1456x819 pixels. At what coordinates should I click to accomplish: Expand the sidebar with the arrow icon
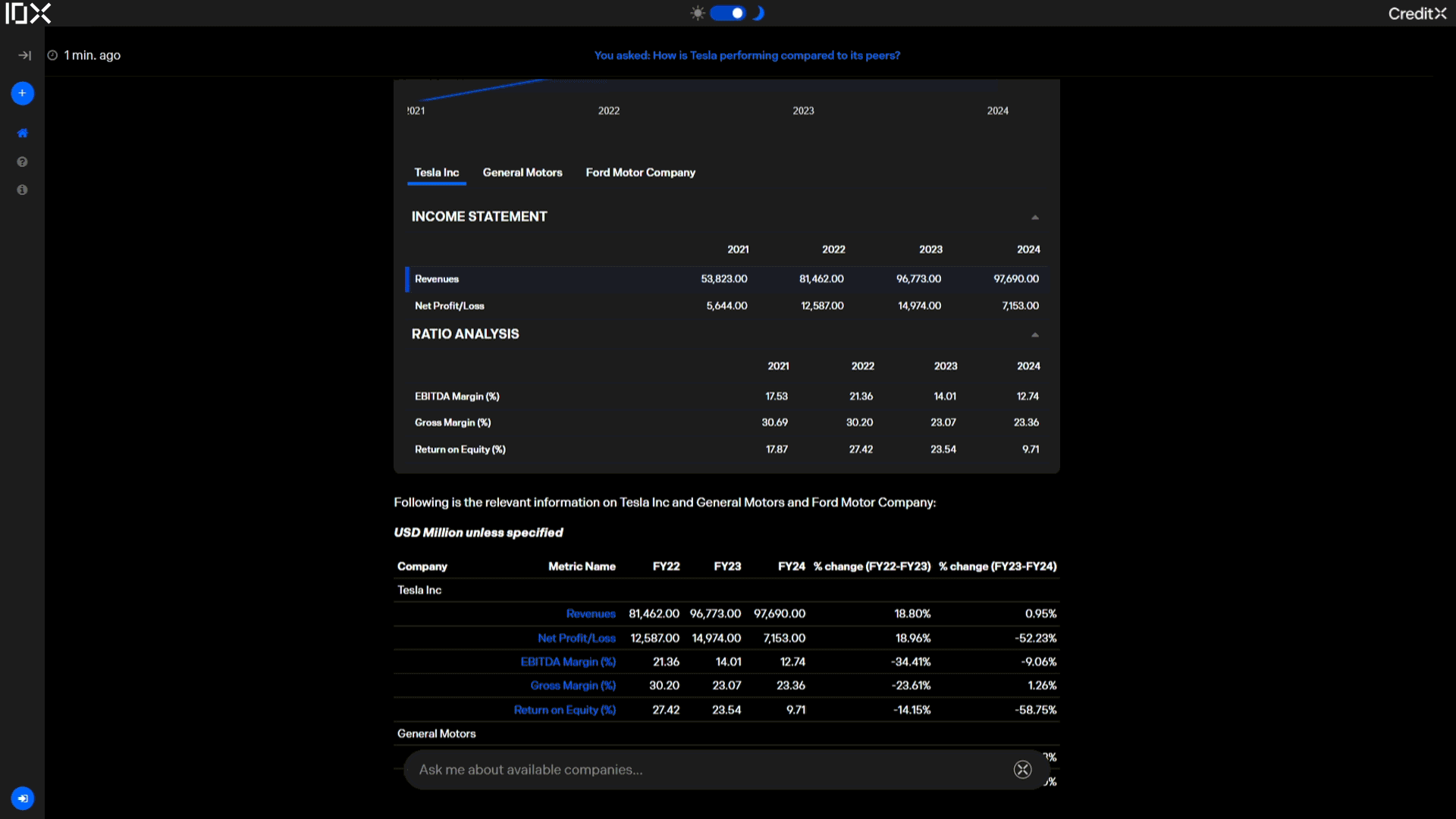pos(24,55)
